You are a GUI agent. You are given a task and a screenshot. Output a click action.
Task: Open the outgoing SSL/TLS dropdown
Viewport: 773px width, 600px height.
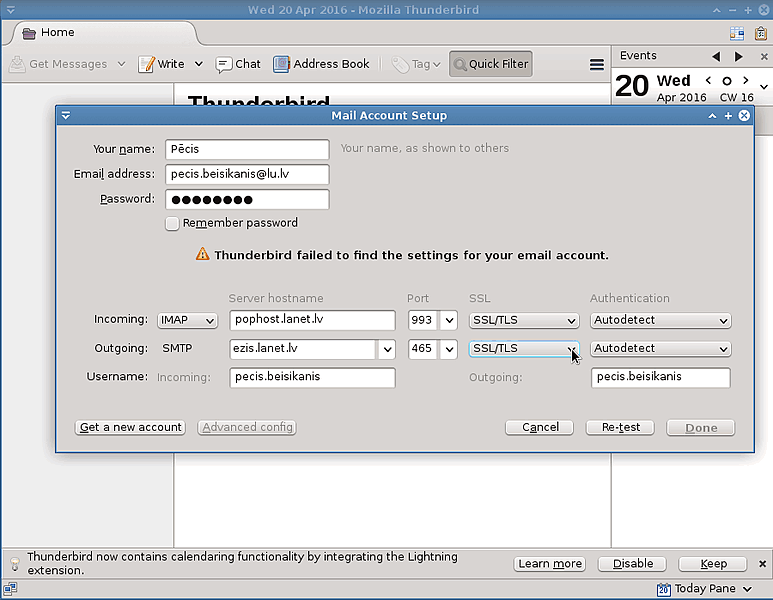(524, 349)
